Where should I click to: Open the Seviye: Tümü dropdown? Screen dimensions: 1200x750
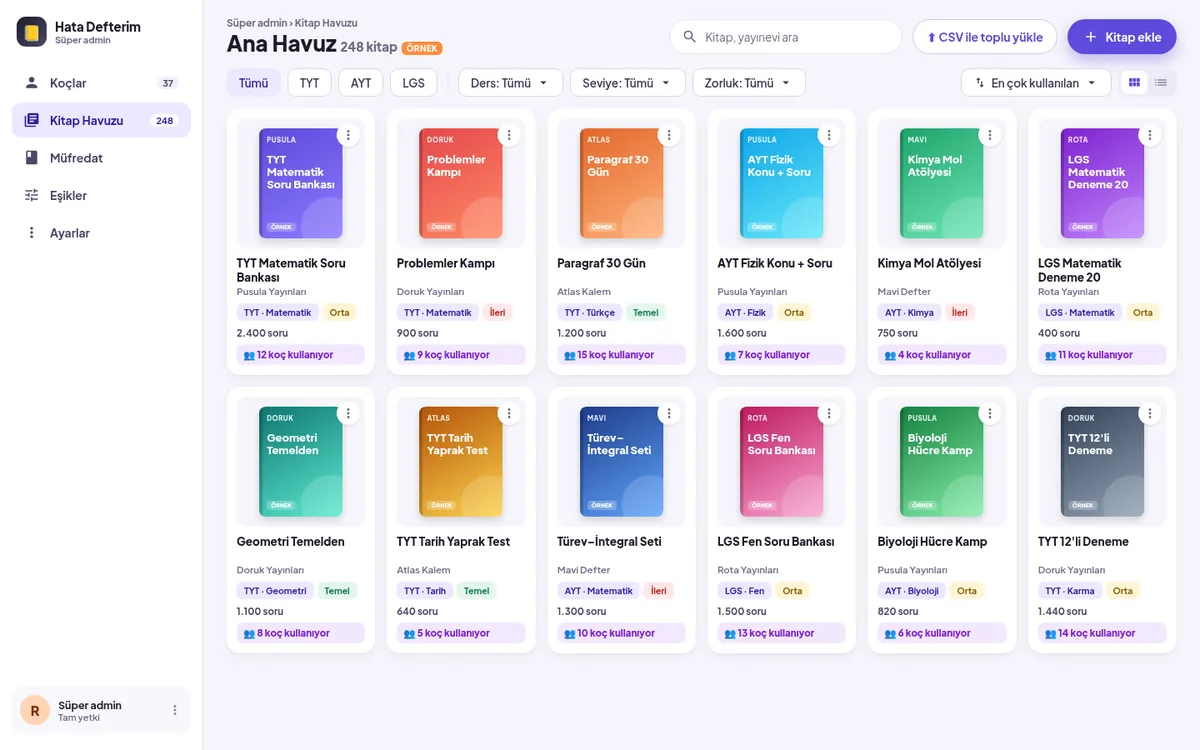[x=628, y=83]
